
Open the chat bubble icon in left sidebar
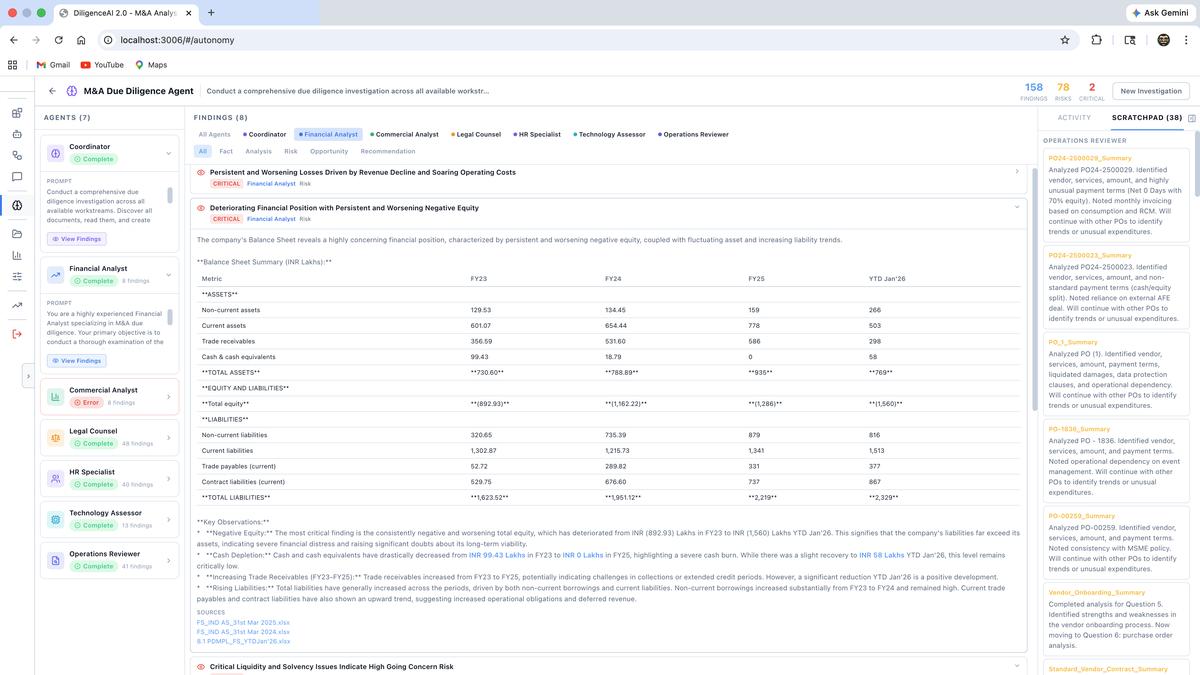17,177
